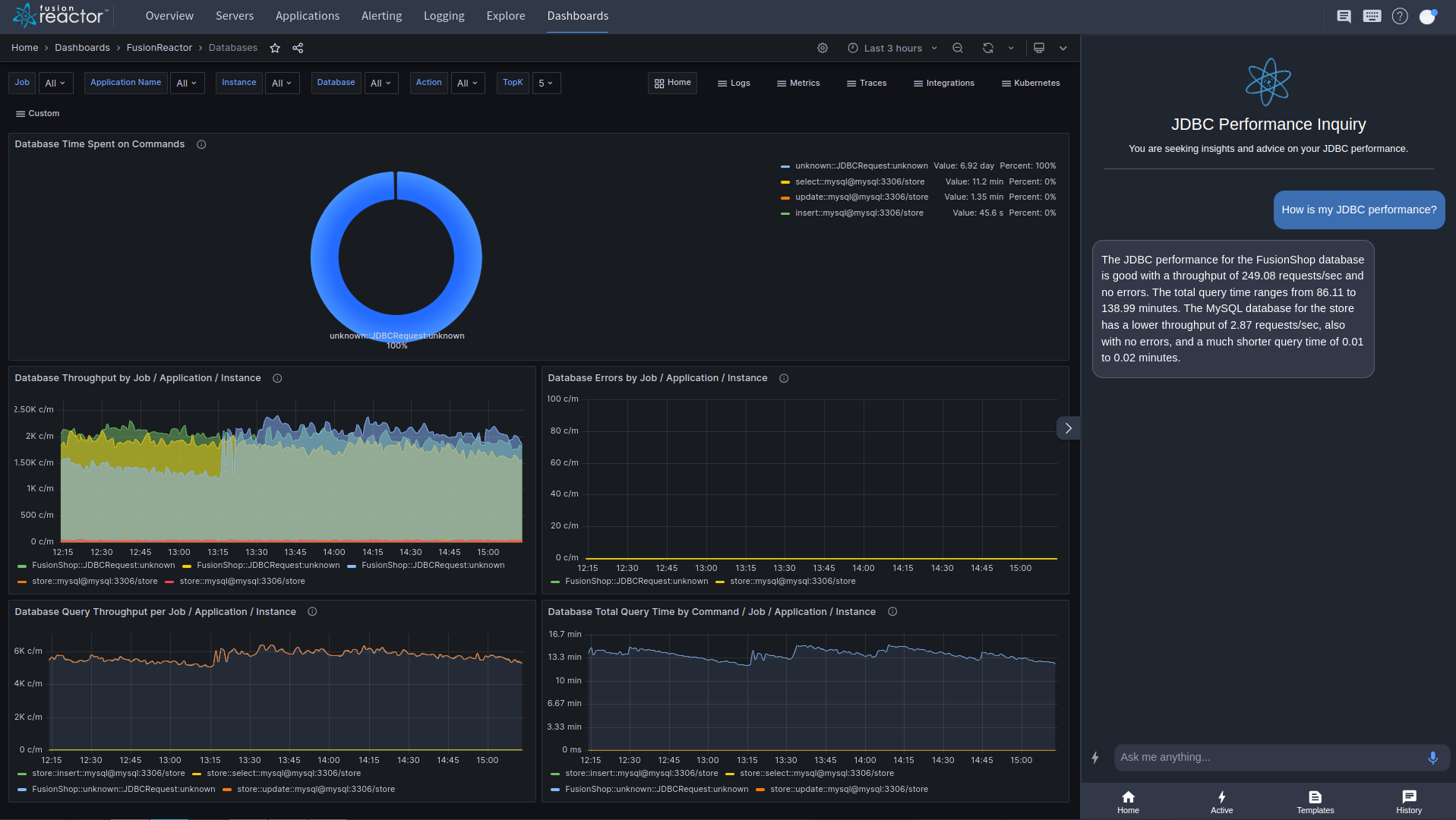Refresh the dashboard
Image resolution: width=1456 pixels, height=820 pixels.
(x=988, y=48)
